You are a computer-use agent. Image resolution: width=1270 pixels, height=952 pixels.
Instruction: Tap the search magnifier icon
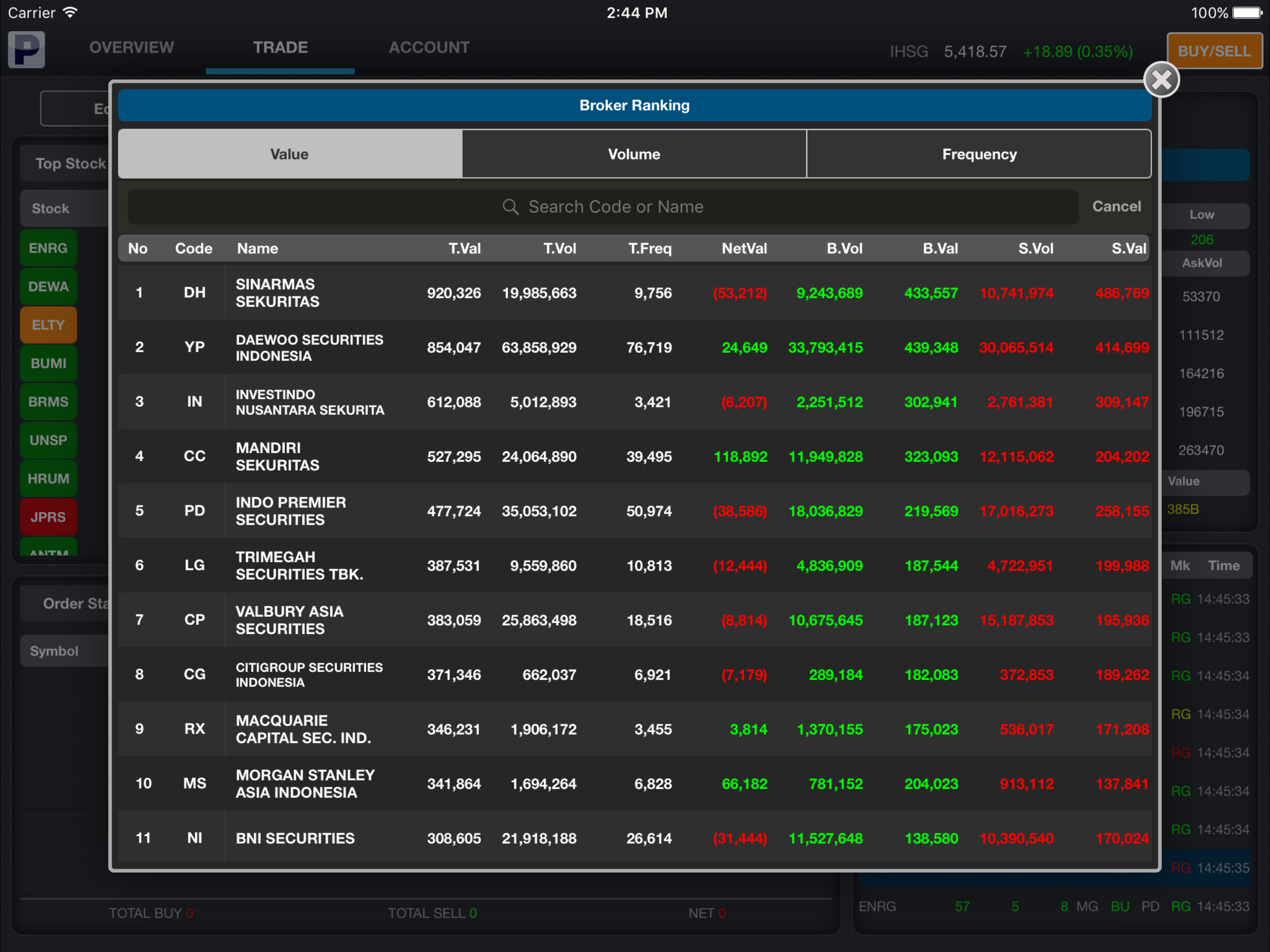click(x=510, y=207)
